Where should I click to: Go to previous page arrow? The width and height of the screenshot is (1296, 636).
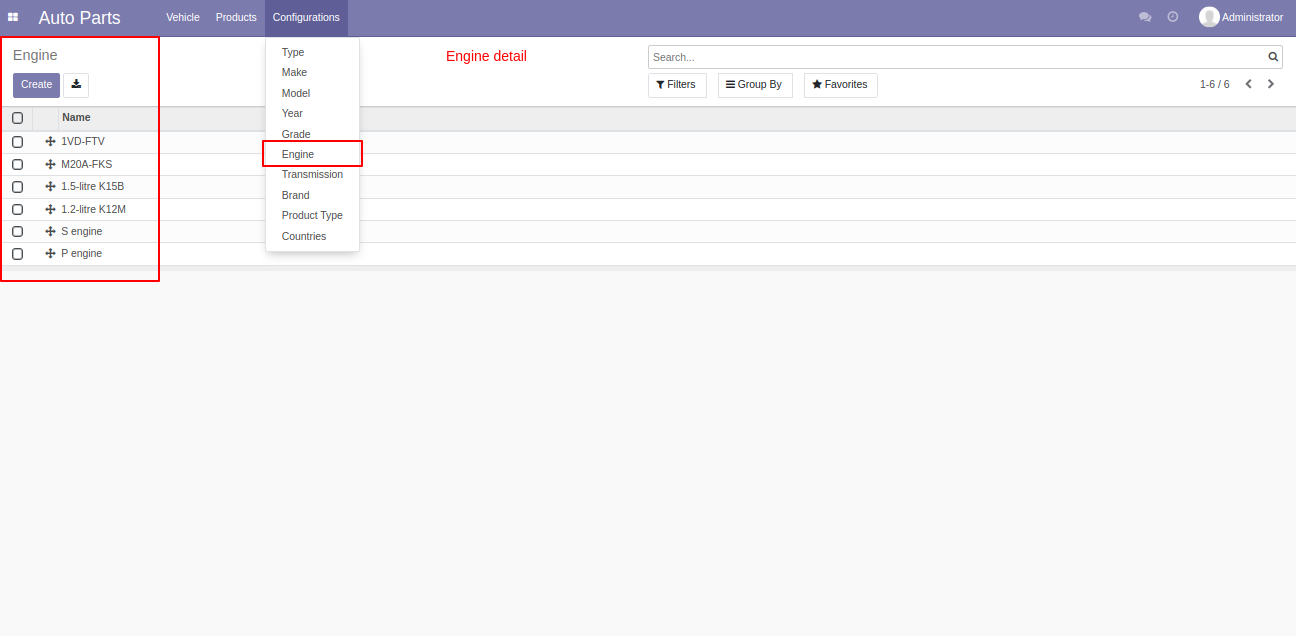1248,84
